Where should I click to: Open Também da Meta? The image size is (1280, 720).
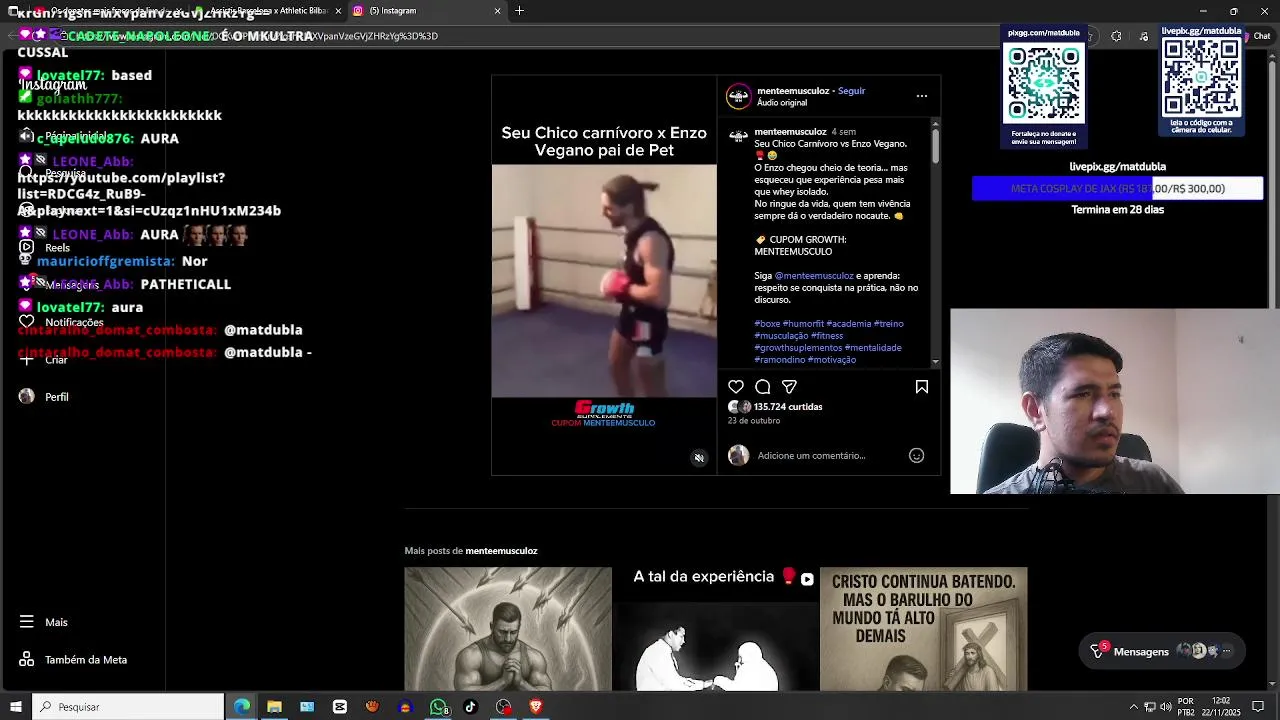pyautogui.click(x=73, y=660)
